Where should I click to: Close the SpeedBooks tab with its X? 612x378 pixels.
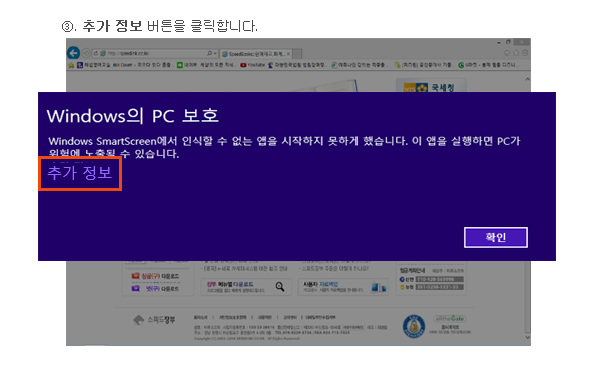tap(288, 53)
